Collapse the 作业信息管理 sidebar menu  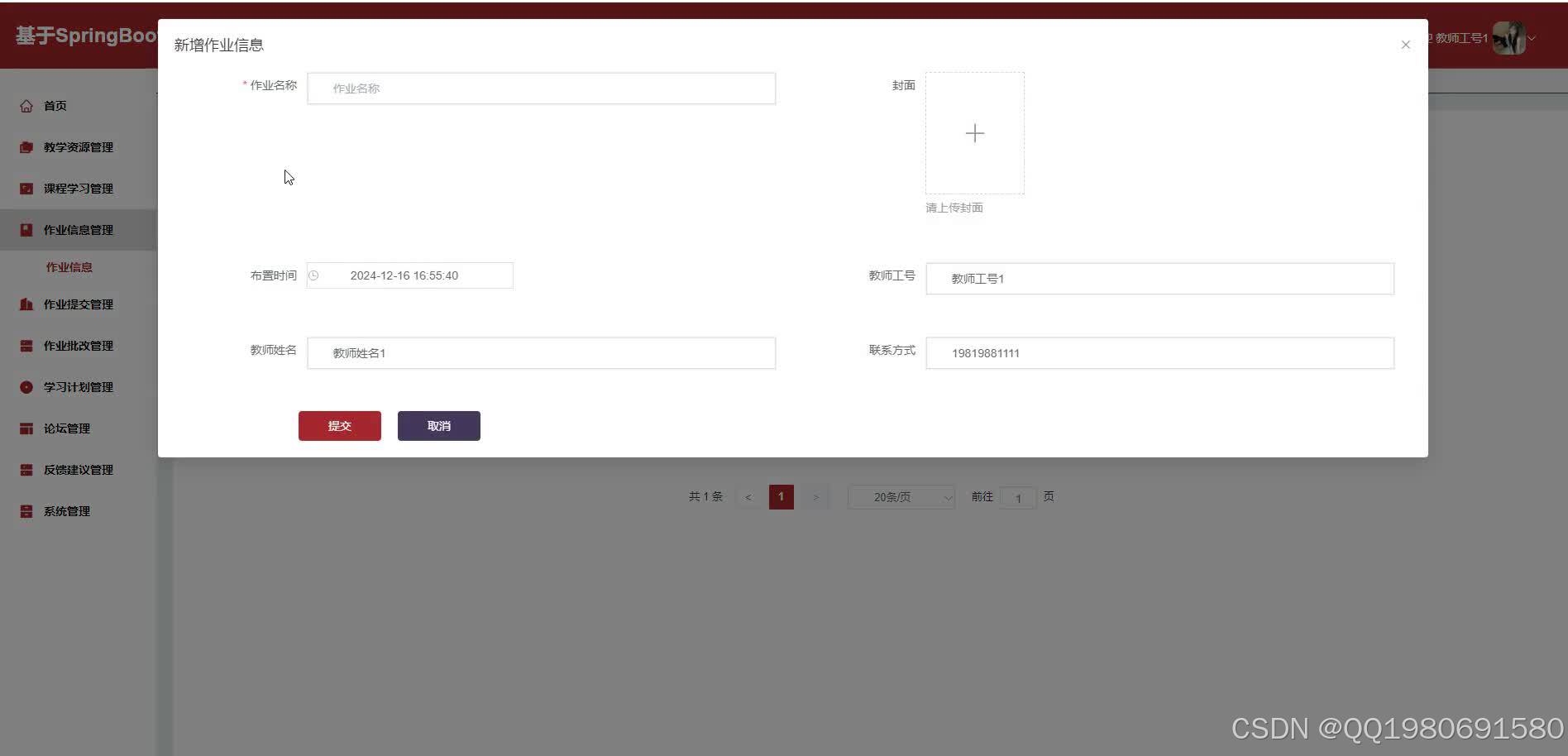[x=79, y=229]
